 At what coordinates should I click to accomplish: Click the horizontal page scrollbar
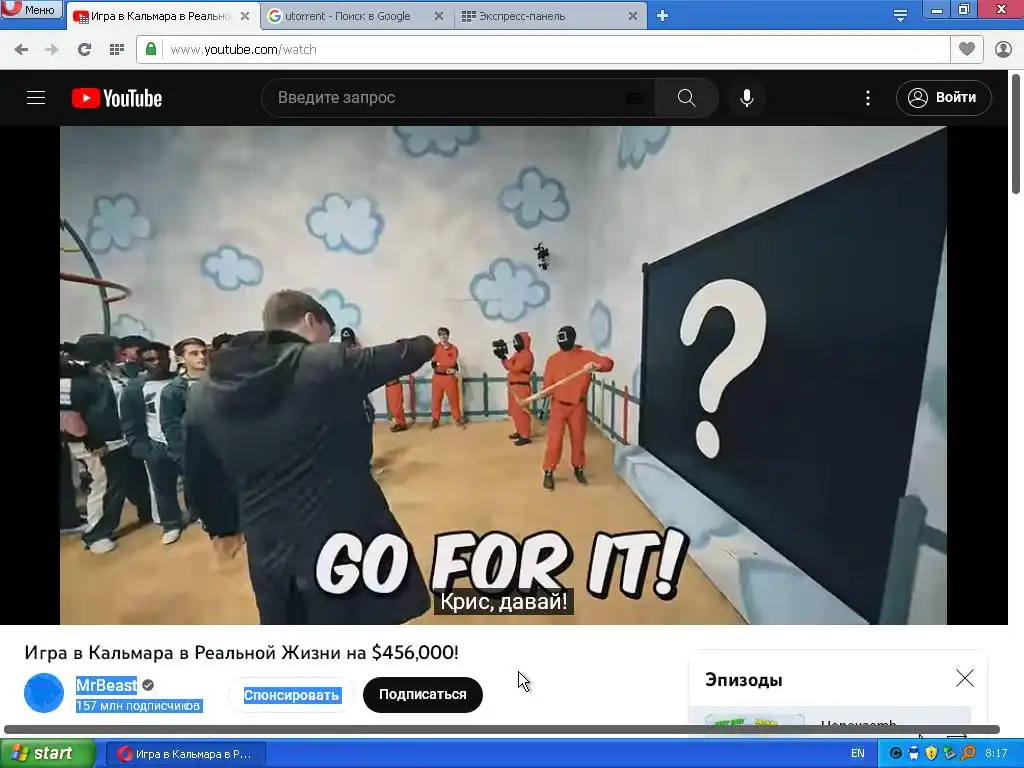502,729
